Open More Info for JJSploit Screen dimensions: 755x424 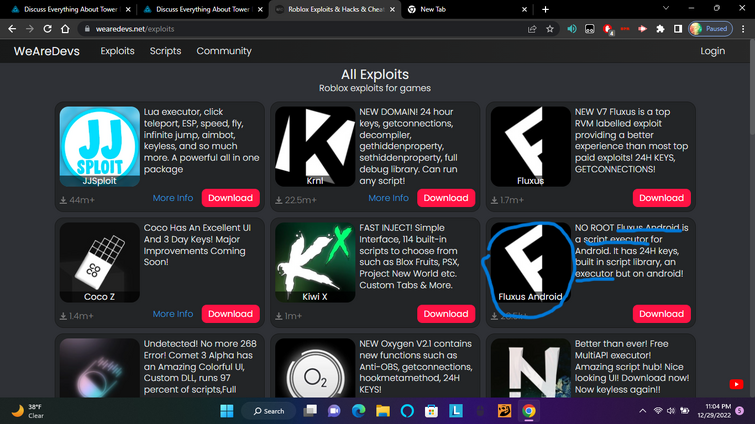click(173, 198)
